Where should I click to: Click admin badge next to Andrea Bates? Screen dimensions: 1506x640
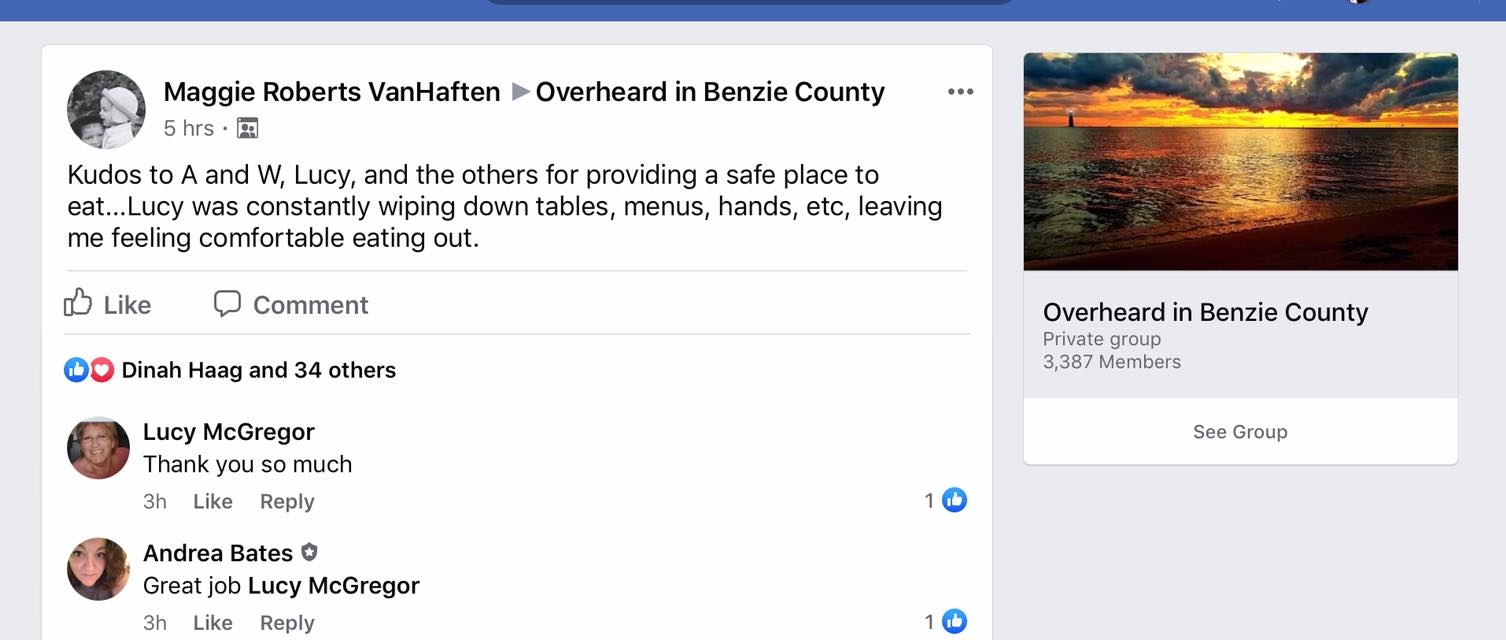click(310, 552)
